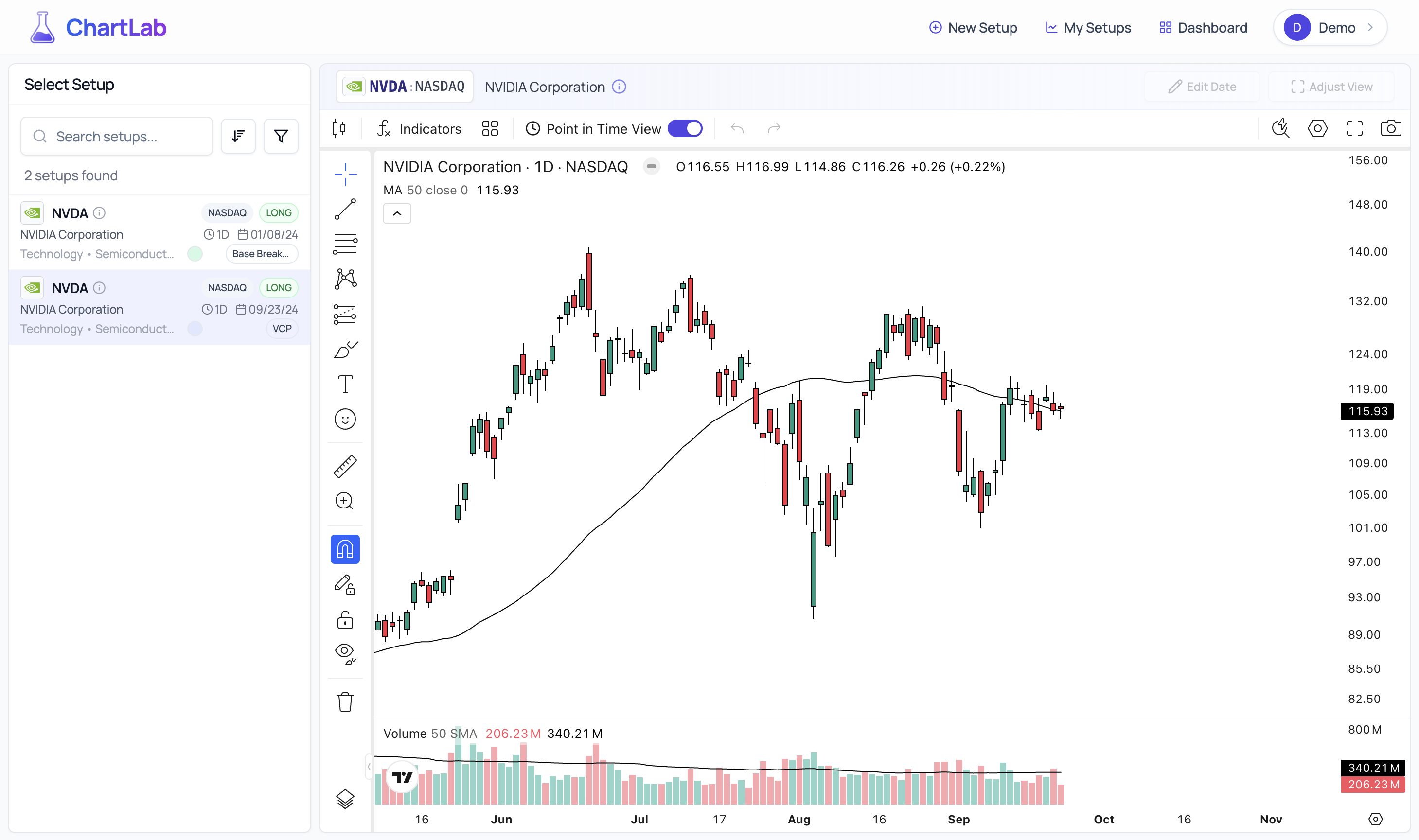Open chart settings hexagon icon
1419x840 pixels.
click(1317, 128)
